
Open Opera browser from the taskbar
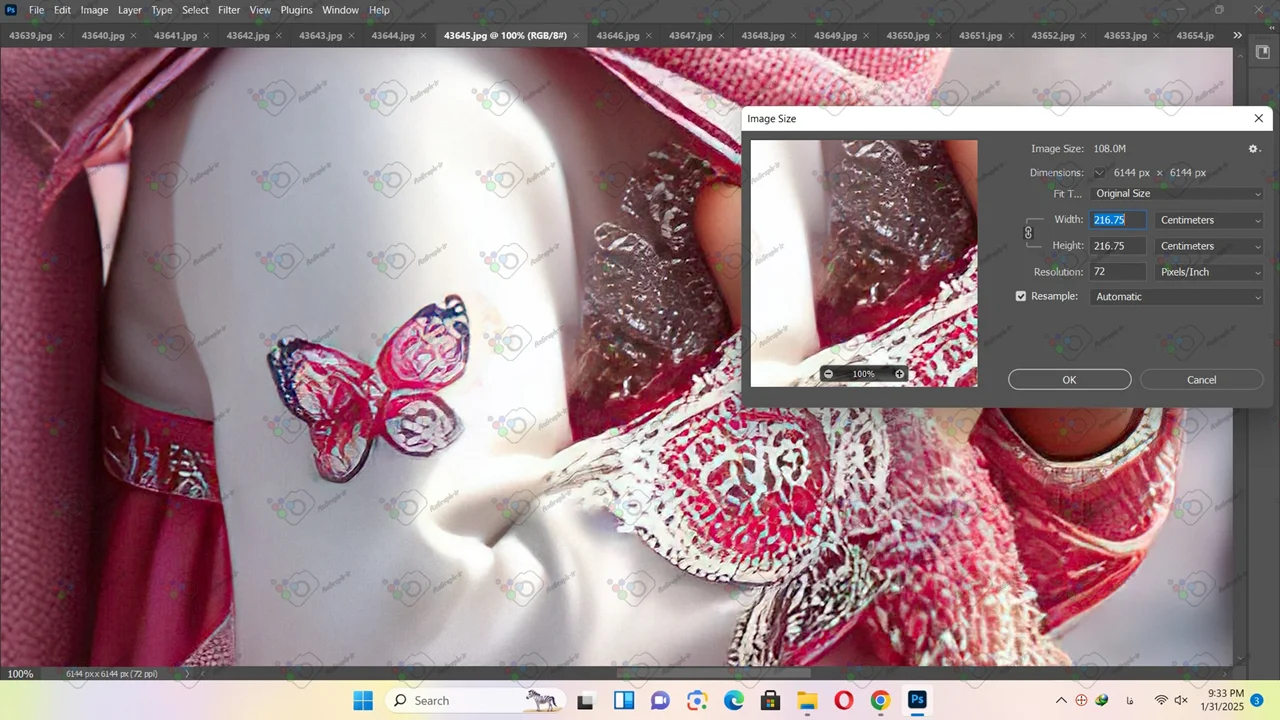(843, 700)
